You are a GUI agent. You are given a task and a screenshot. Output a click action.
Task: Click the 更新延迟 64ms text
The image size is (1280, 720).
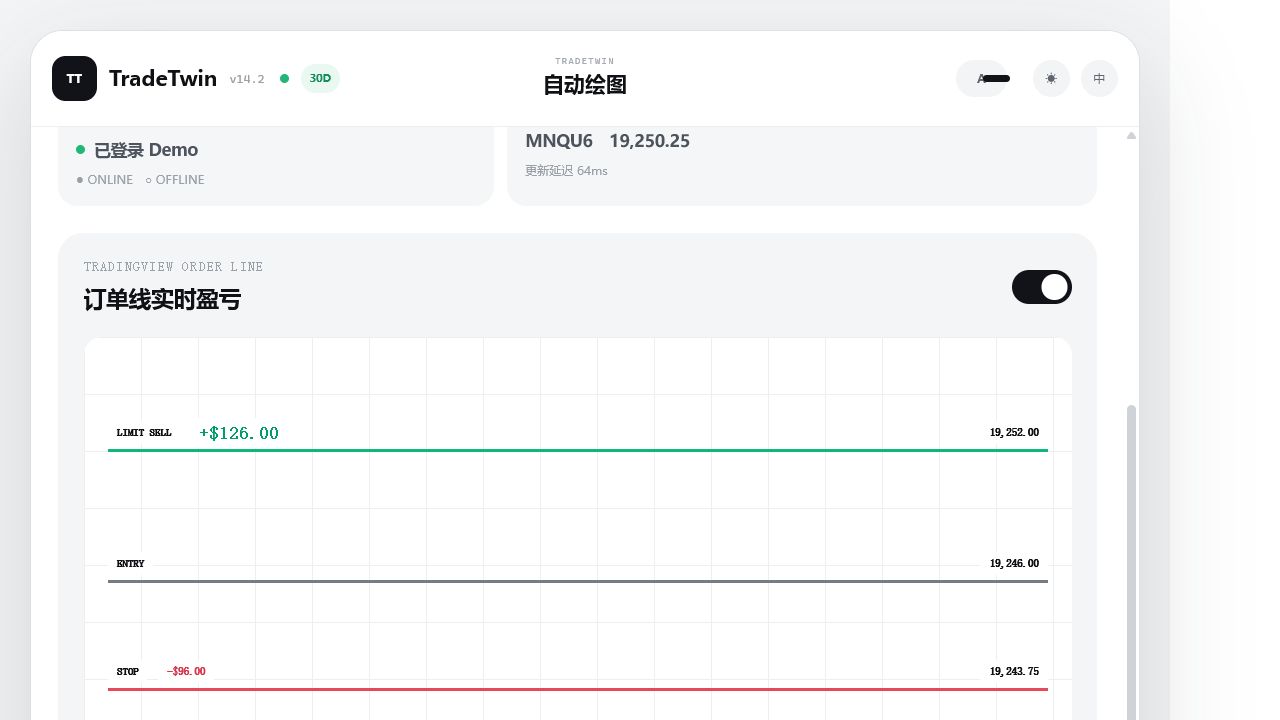pos(566,171)
